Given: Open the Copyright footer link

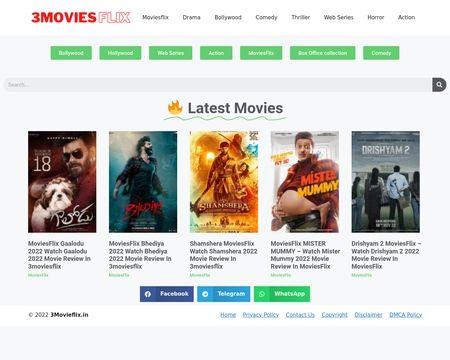Looking at the screenshot, I should 334,315.
